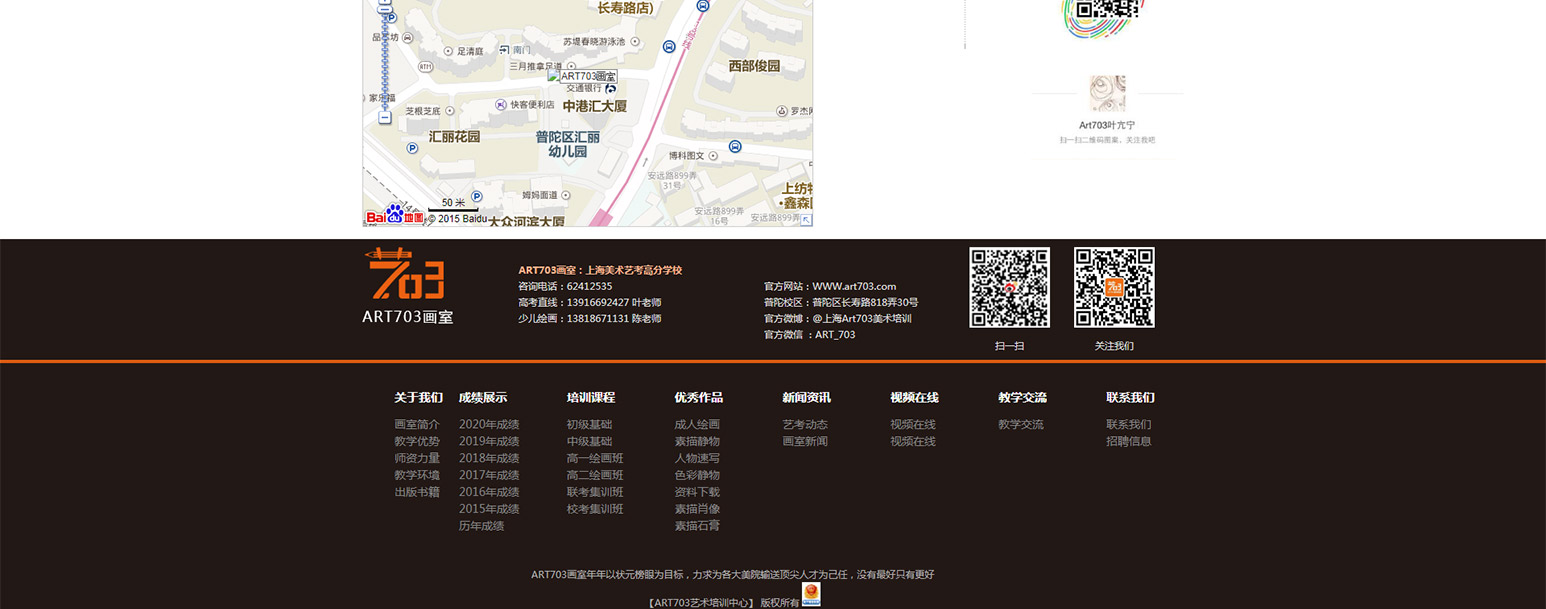The height and width of the screenshot is (609, 1546).
Task: Open the 人物速写 works link
Action: pyautogui.click(x=698, y=458)
